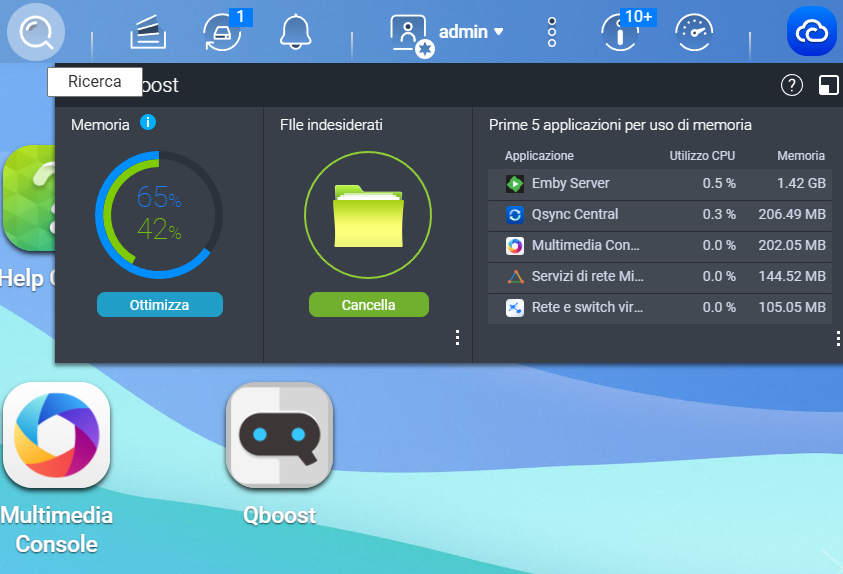Click the 65% memory percentage
843x574 pixels.
159,197
